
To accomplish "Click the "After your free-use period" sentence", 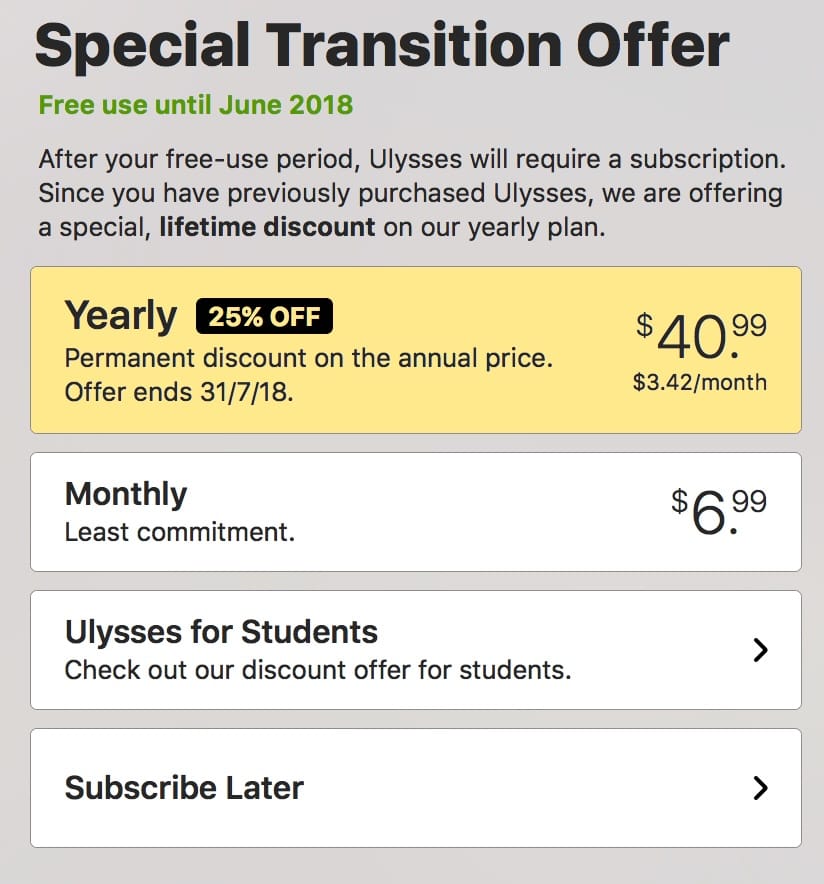I will 412,159.
